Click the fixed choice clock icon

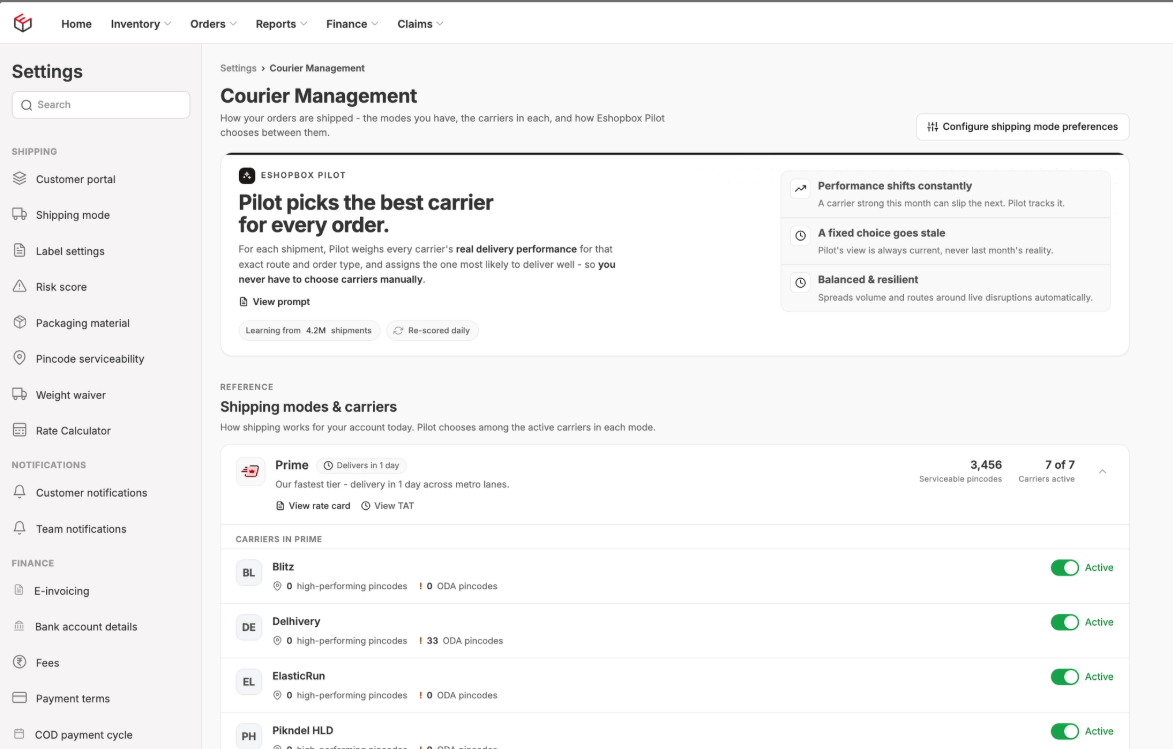point(800,236)
